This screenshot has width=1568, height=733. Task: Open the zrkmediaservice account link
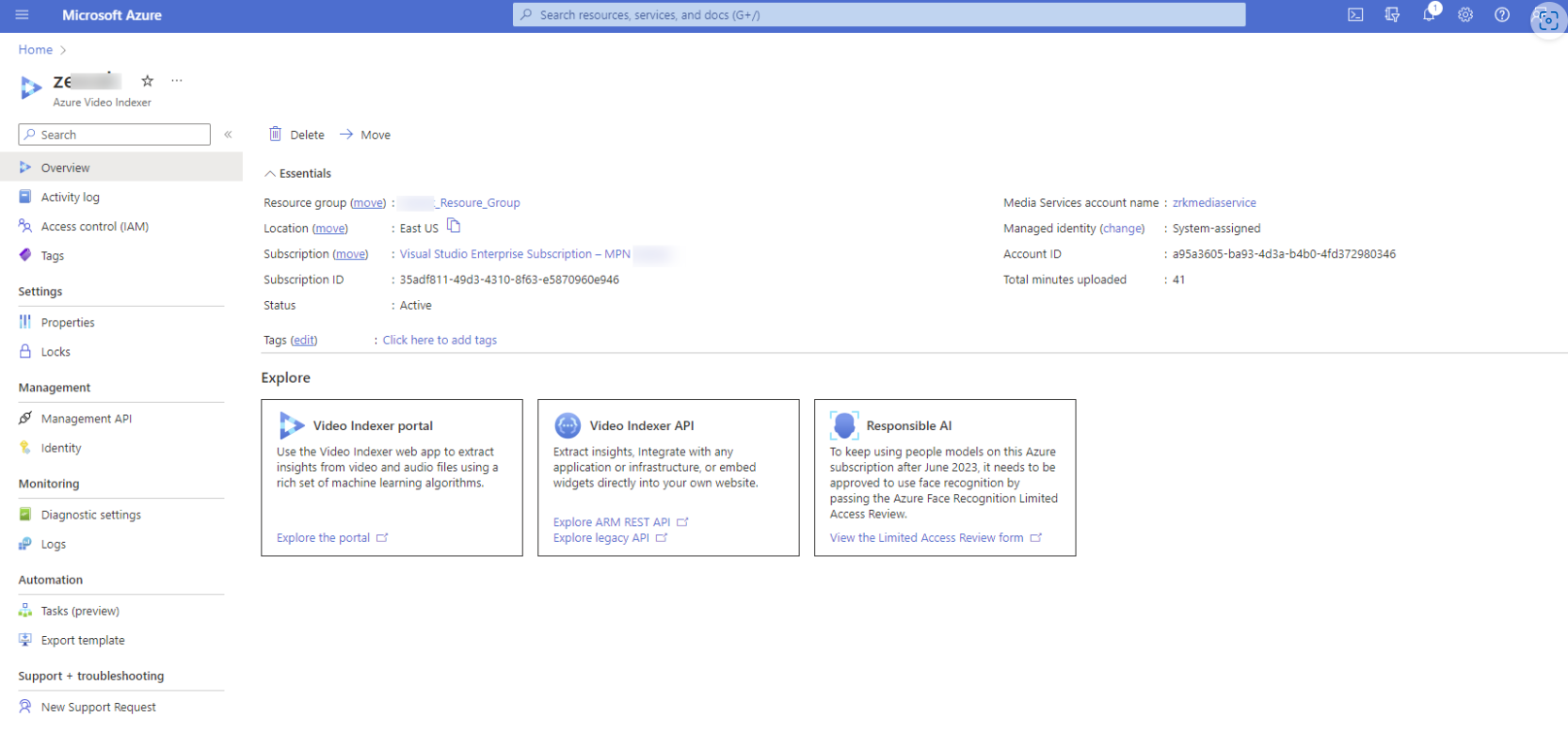coord(1213,203)
